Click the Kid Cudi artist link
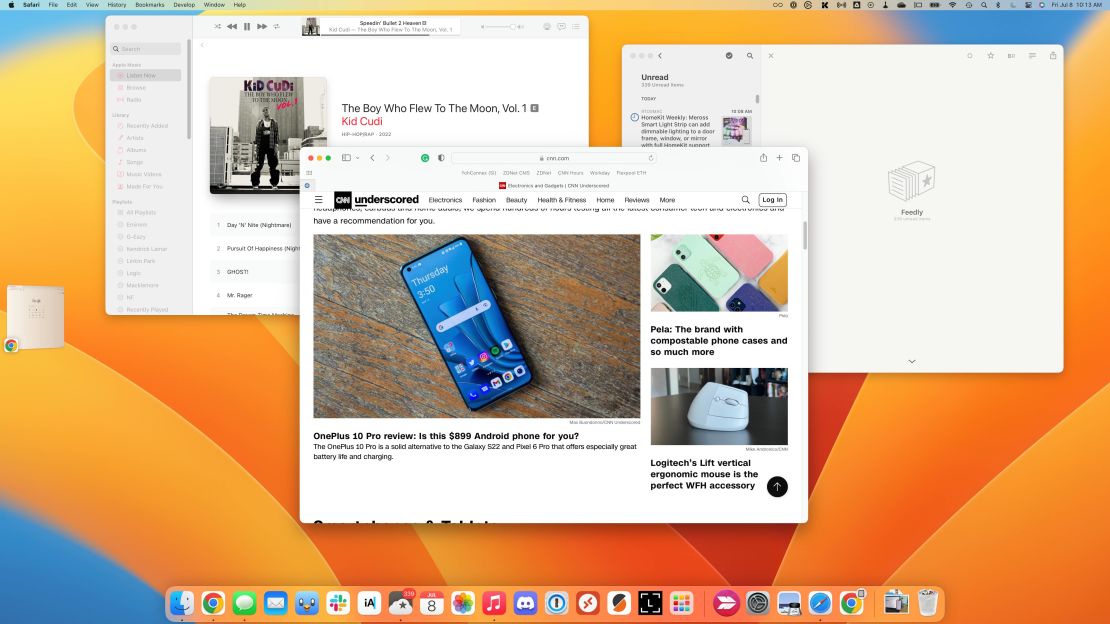Viewport: 1110px width, 624px height. [362, 121]
